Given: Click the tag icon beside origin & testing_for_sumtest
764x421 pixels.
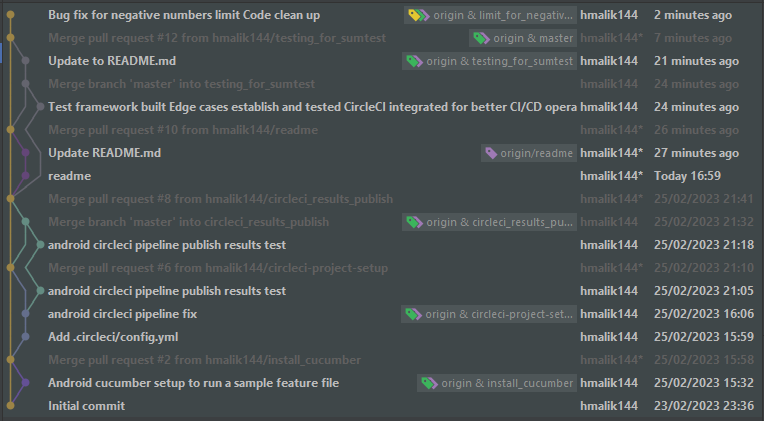Looking at the screenshot, I should click(414, 61).
